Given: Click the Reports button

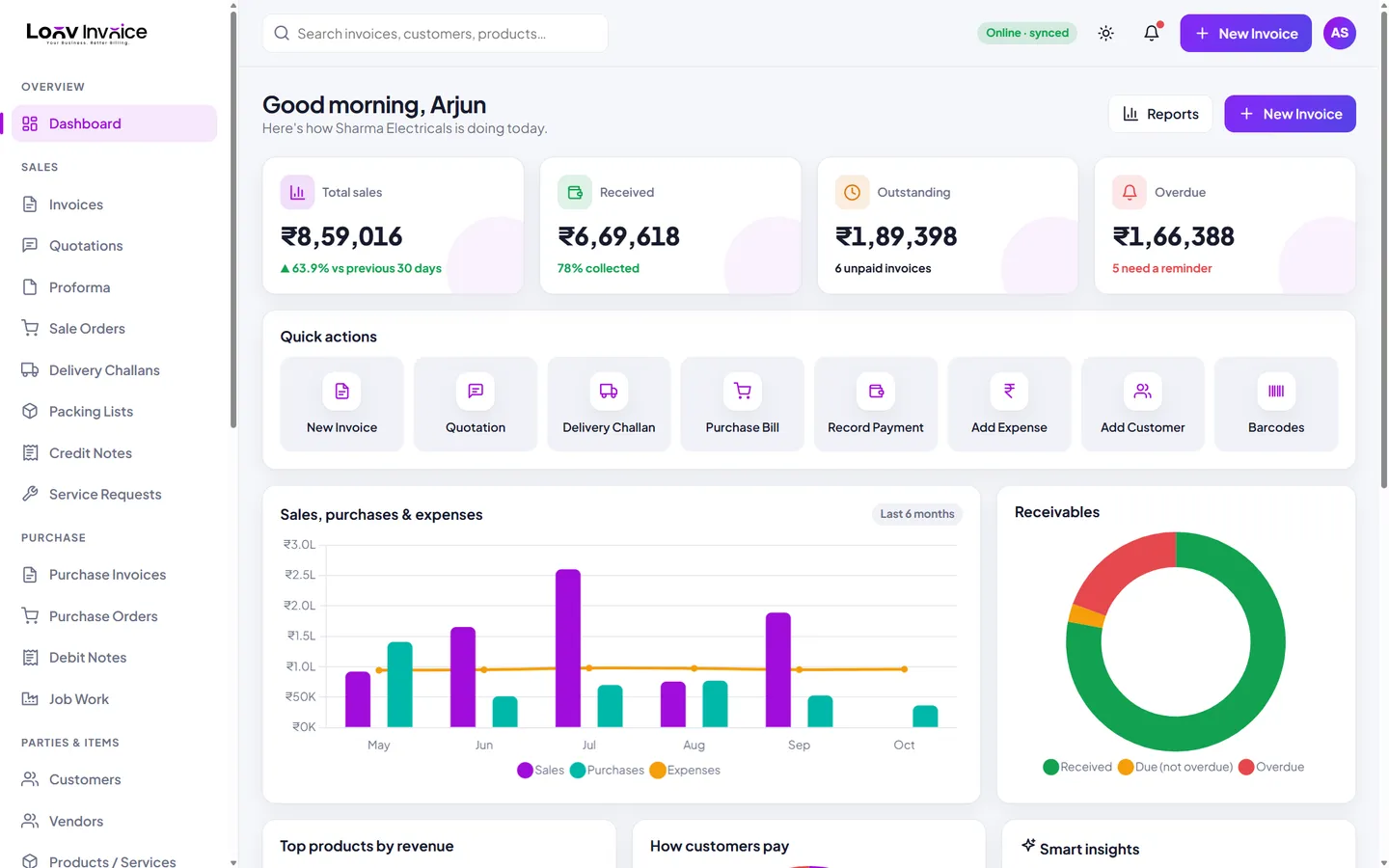Looking at the screenshot, I should (x=1160, y=114).
